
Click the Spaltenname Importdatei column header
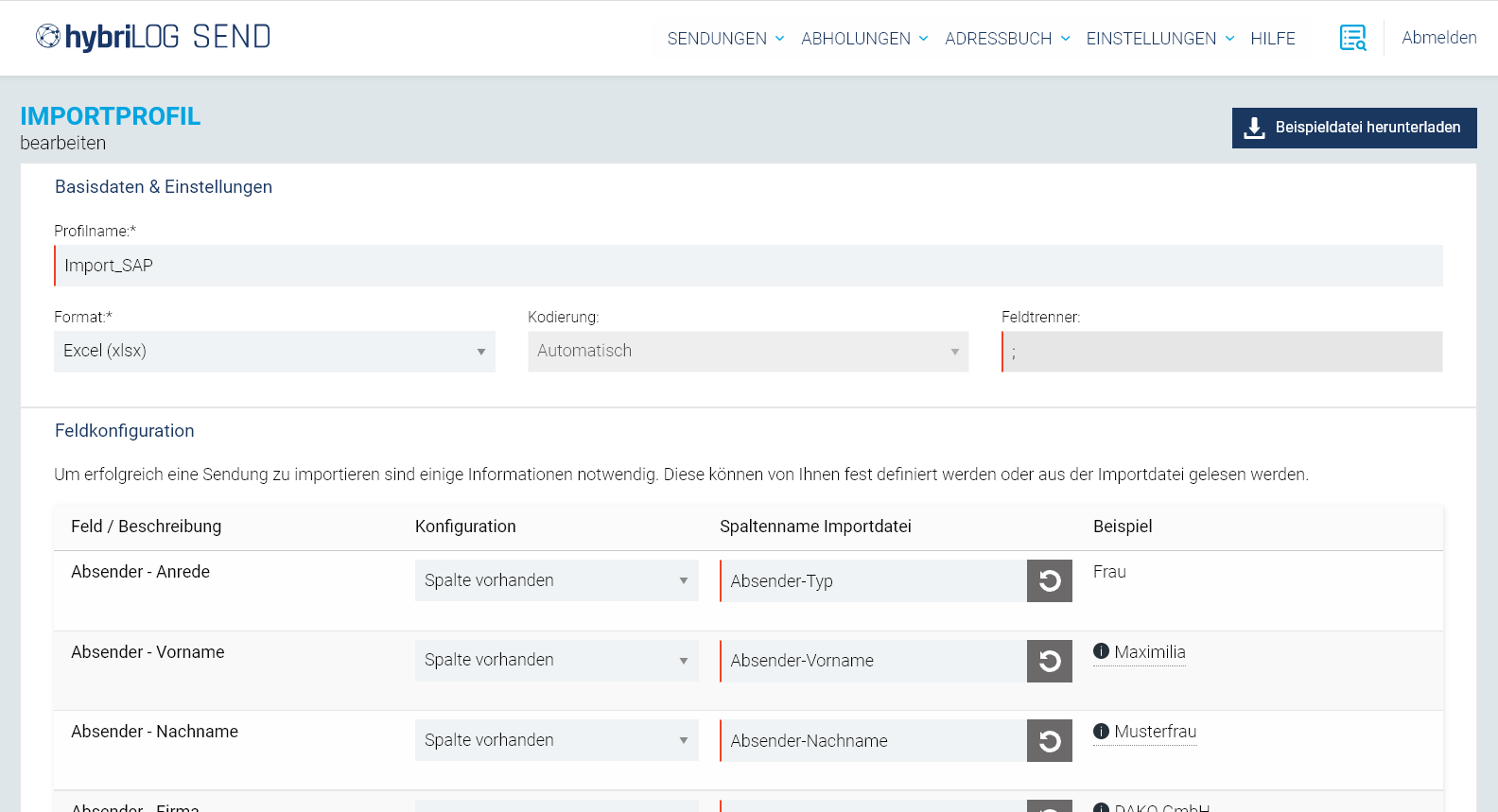[815, 527]
